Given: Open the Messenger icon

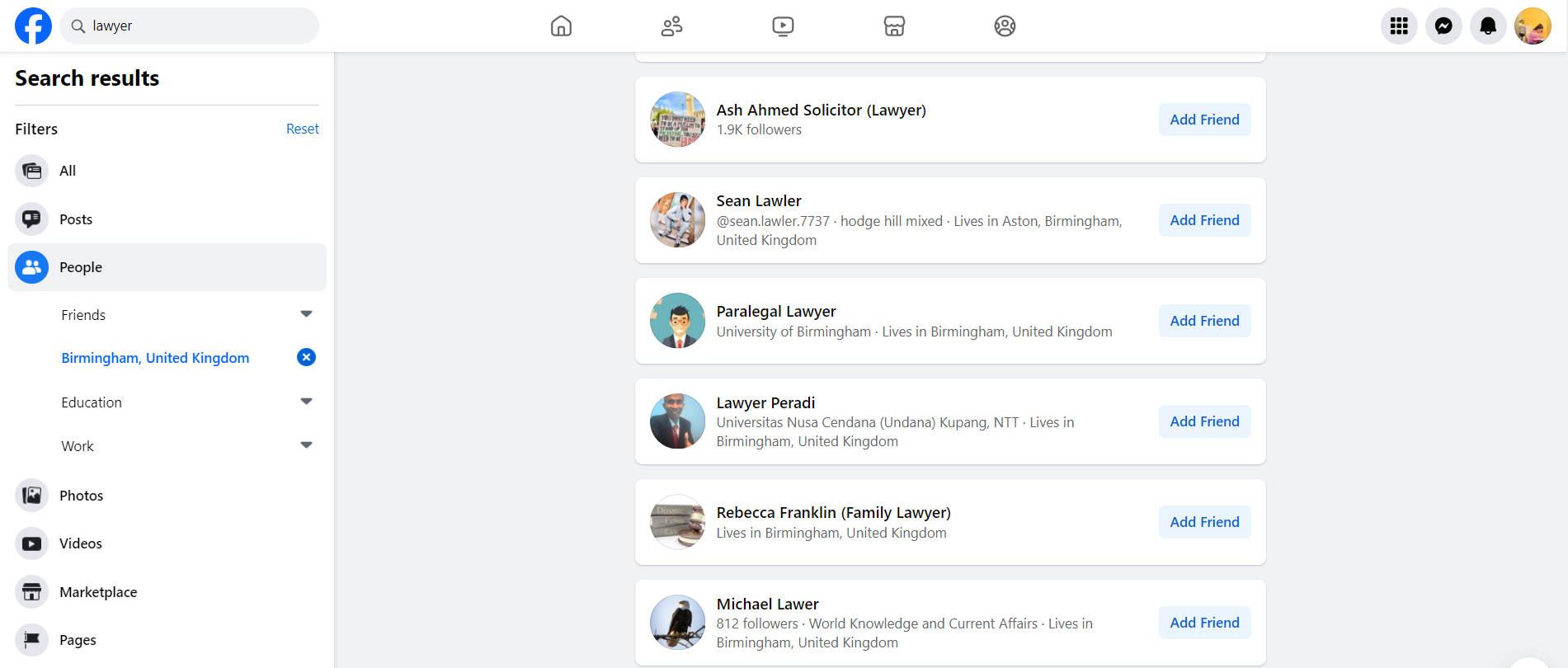Looking at the screenshot, I should point(1443,26).
